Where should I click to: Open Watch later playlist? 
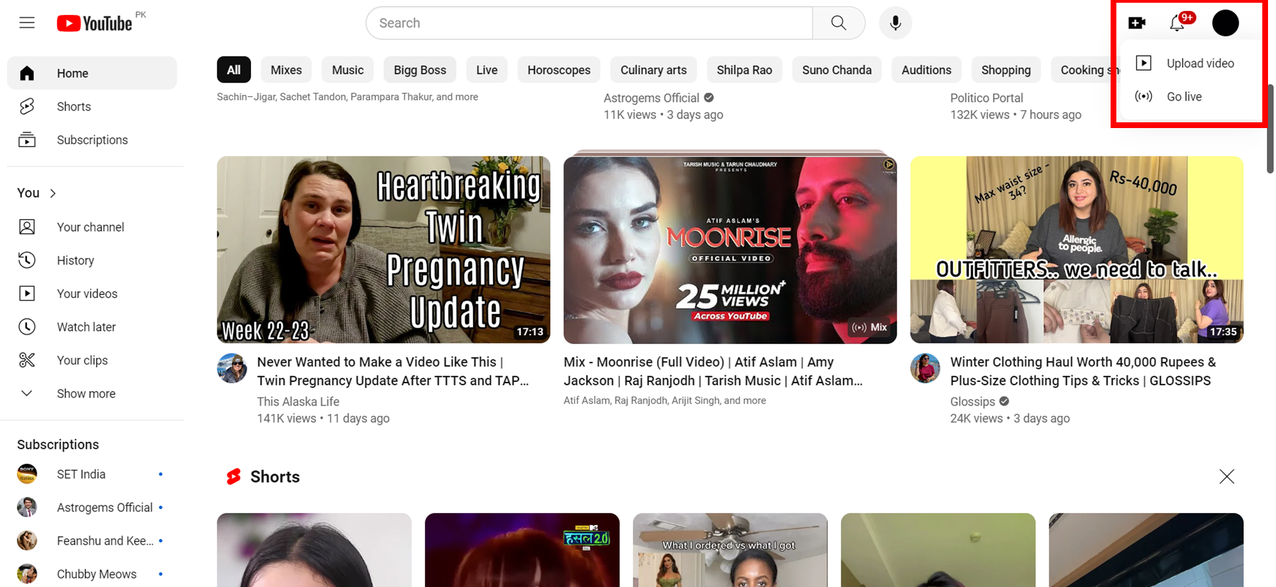[92, 327]
